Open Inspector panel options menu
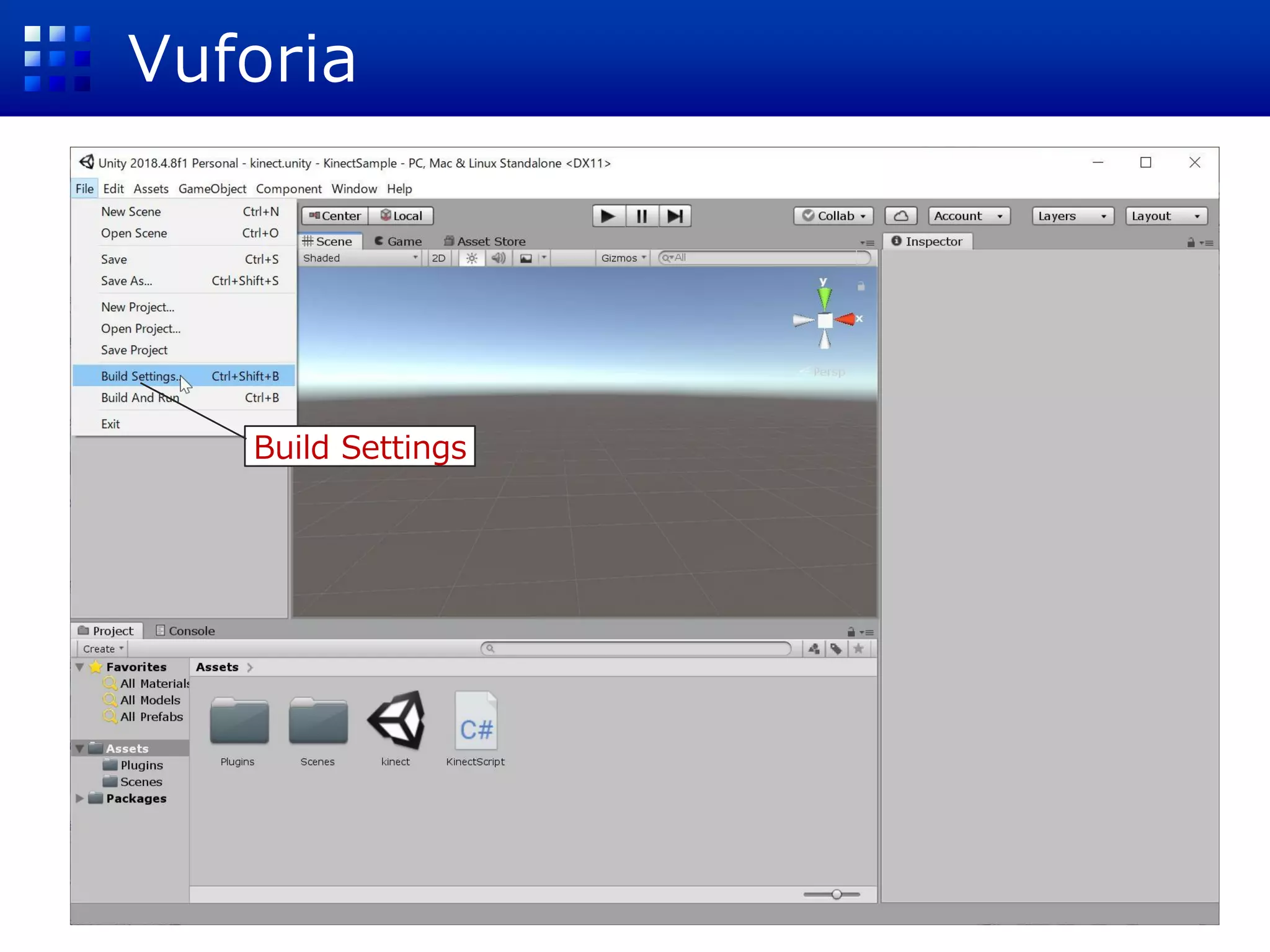 pyautogui.click(x=1207, y=243)
